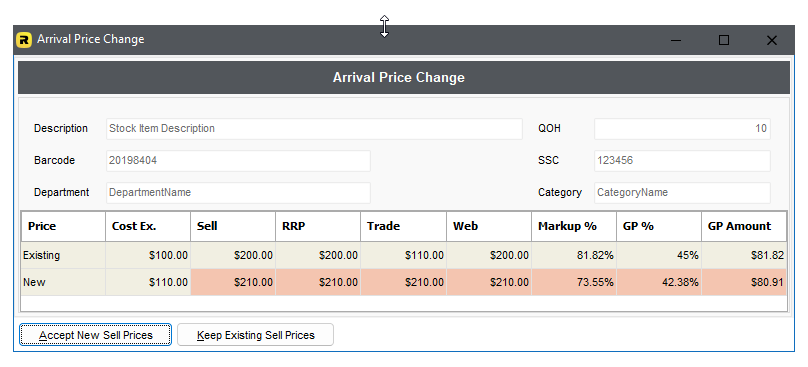Click the Cost Ex. column header
The width and height of the screenshot is (808, 367).
(x=148, y=226)
